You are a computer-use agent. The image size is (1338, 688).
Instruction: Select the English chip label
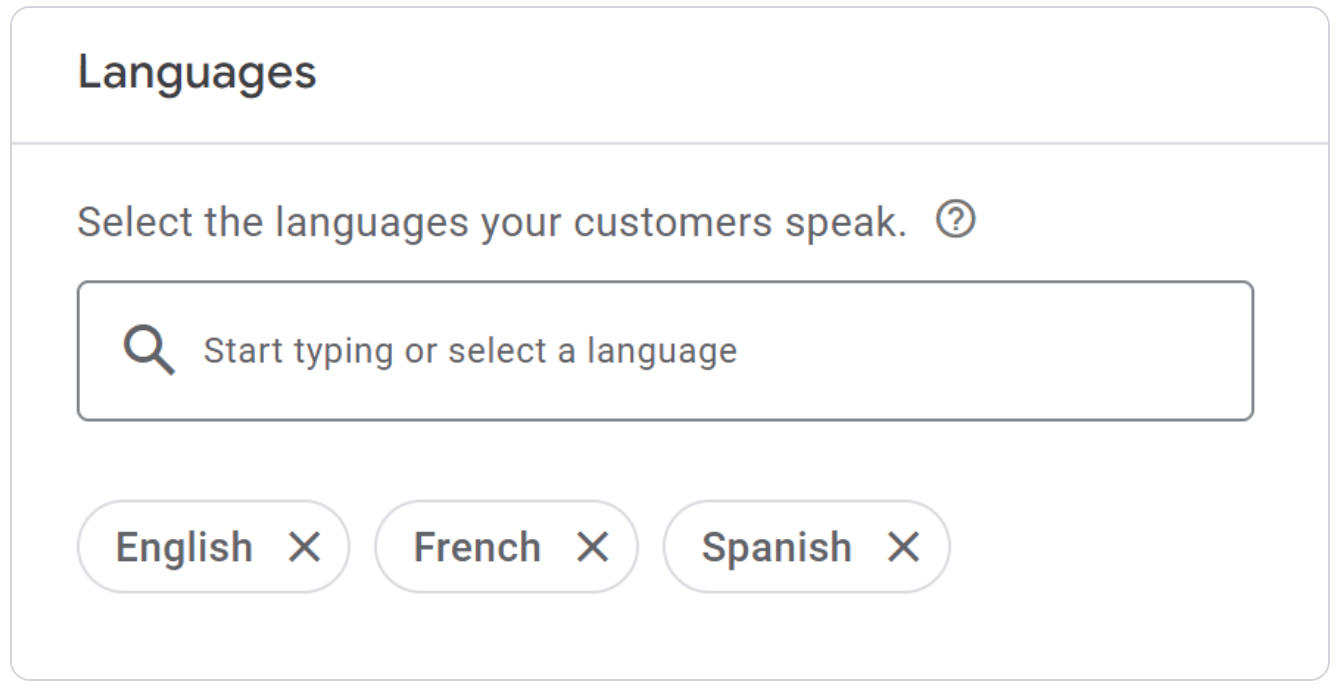(184, 547)
